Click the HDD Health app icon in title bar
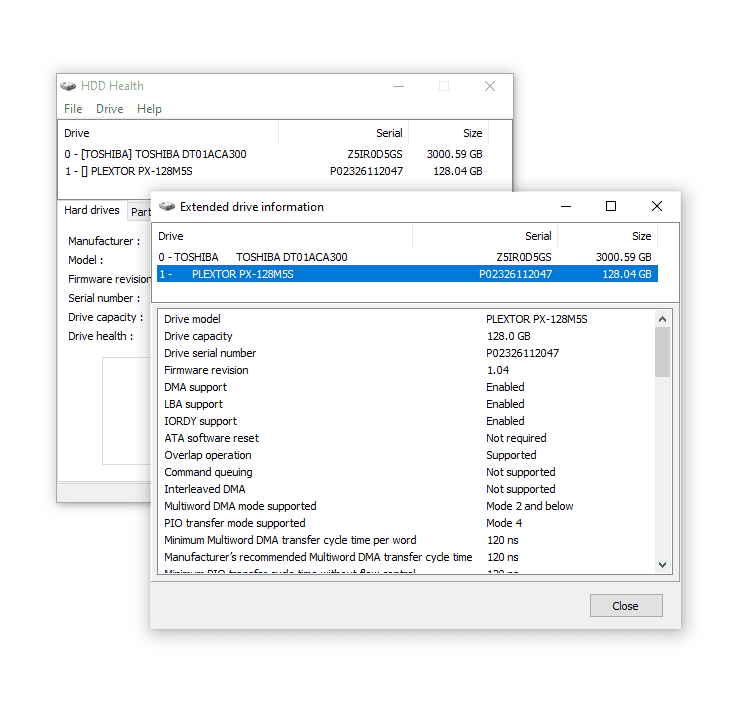737x704 pixels. pos(68,86)
